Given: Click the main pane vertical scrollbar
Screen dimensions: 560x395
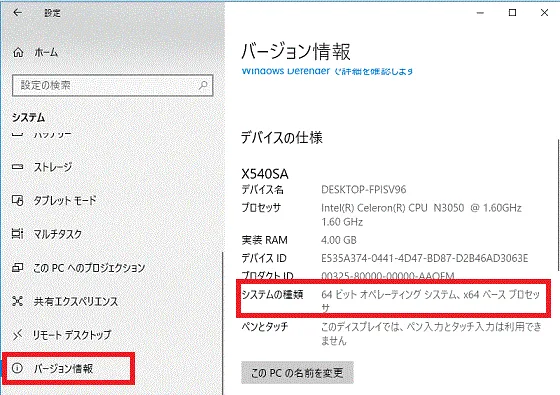Looking at the screenshot, I should (x=558, y=205).
